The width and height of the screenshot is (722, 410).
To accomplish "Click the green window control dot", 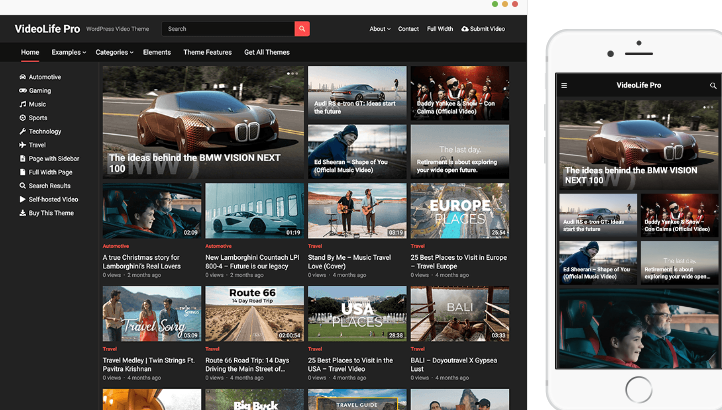I will click(495, 4).
